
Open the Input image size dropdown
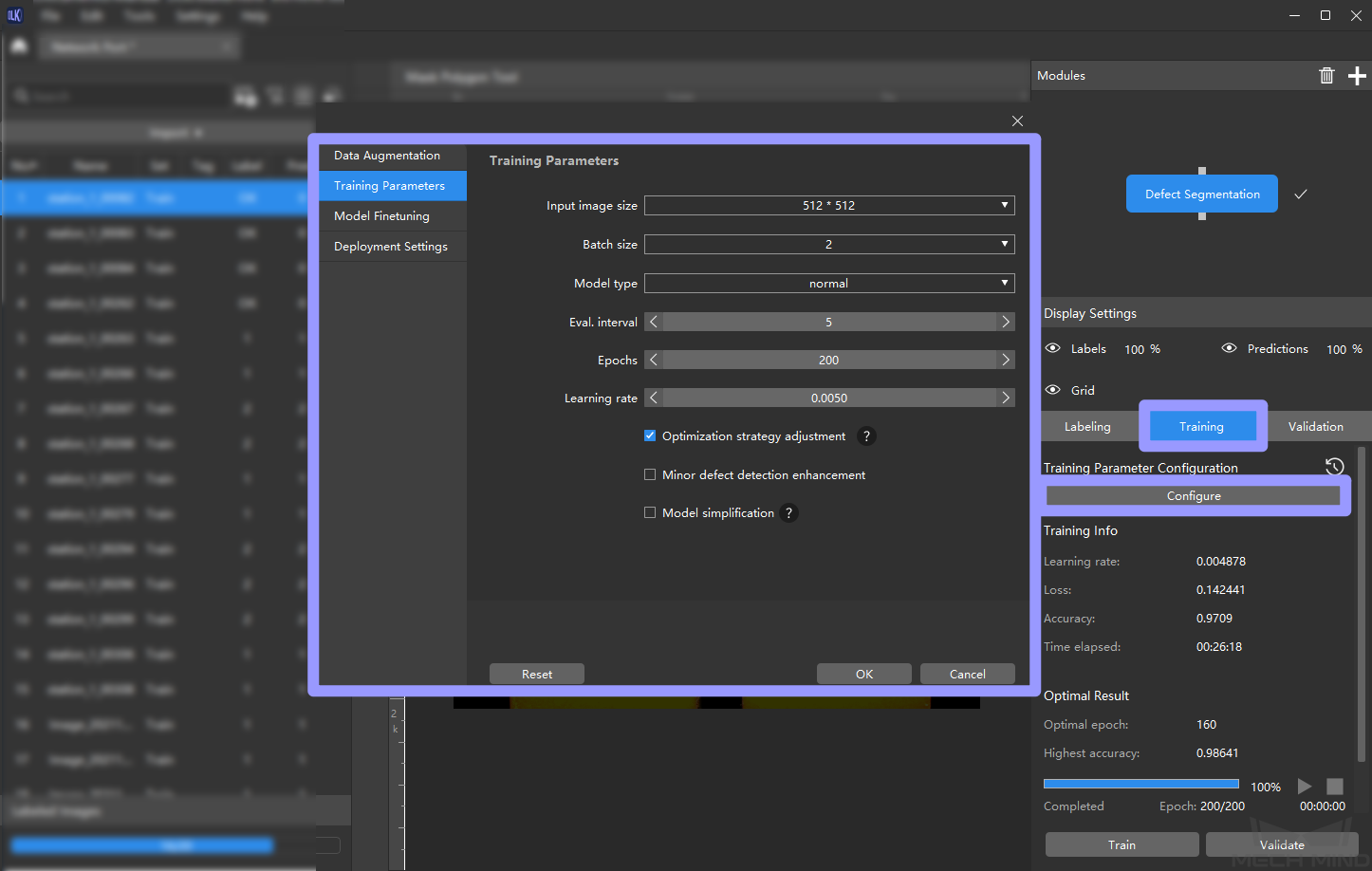[x=829, y=205]
